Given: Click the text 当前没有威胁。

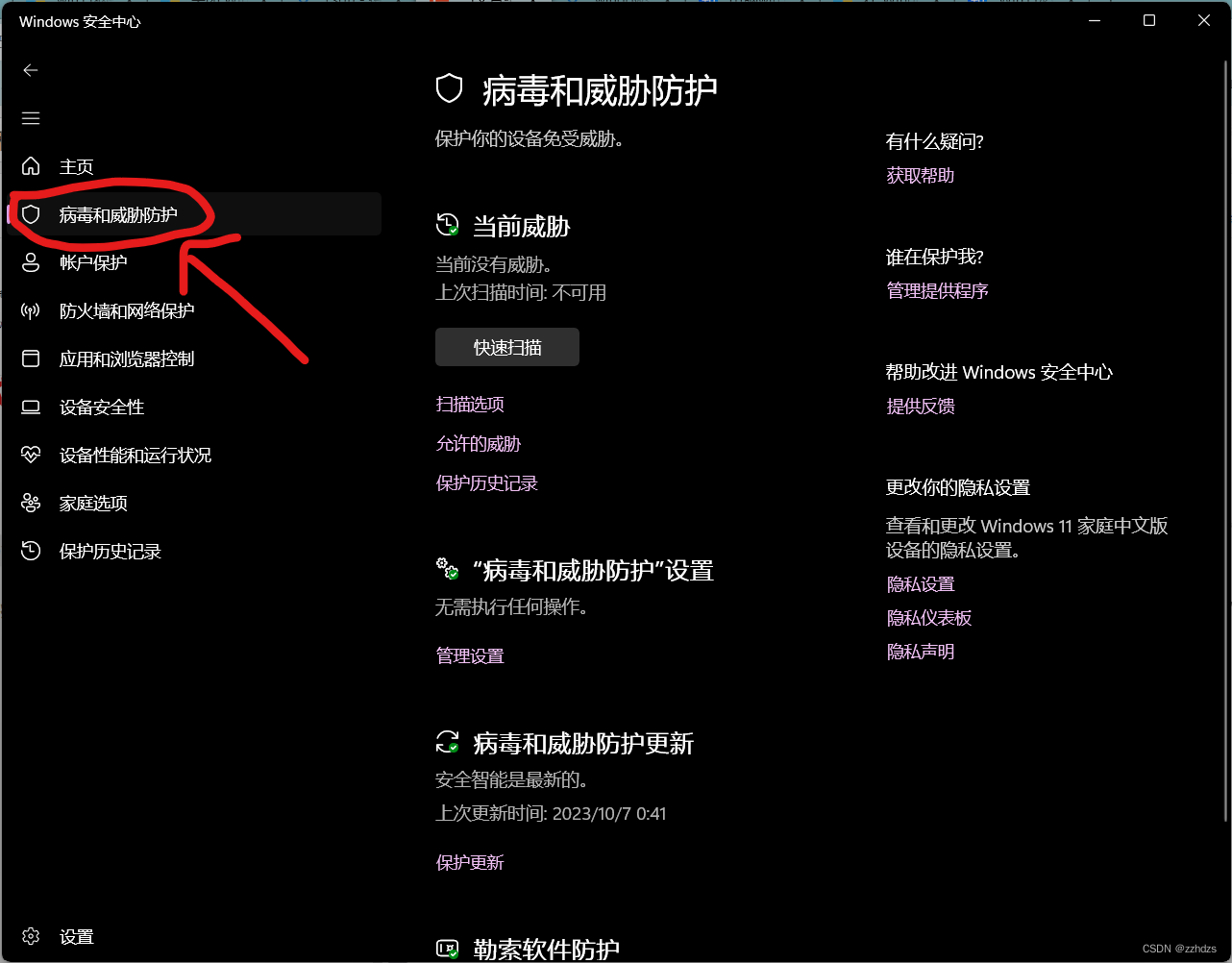Looking at the screenshot, I should 494,264.
